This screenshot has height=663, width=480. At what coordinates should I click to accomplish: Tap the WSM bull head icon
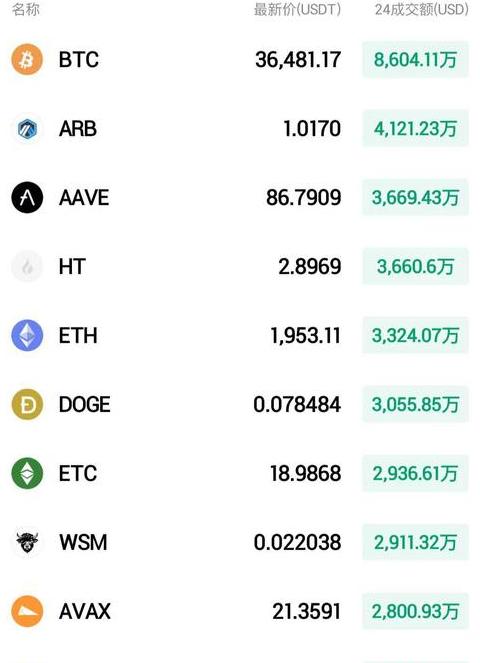click(x=27, y=542)
